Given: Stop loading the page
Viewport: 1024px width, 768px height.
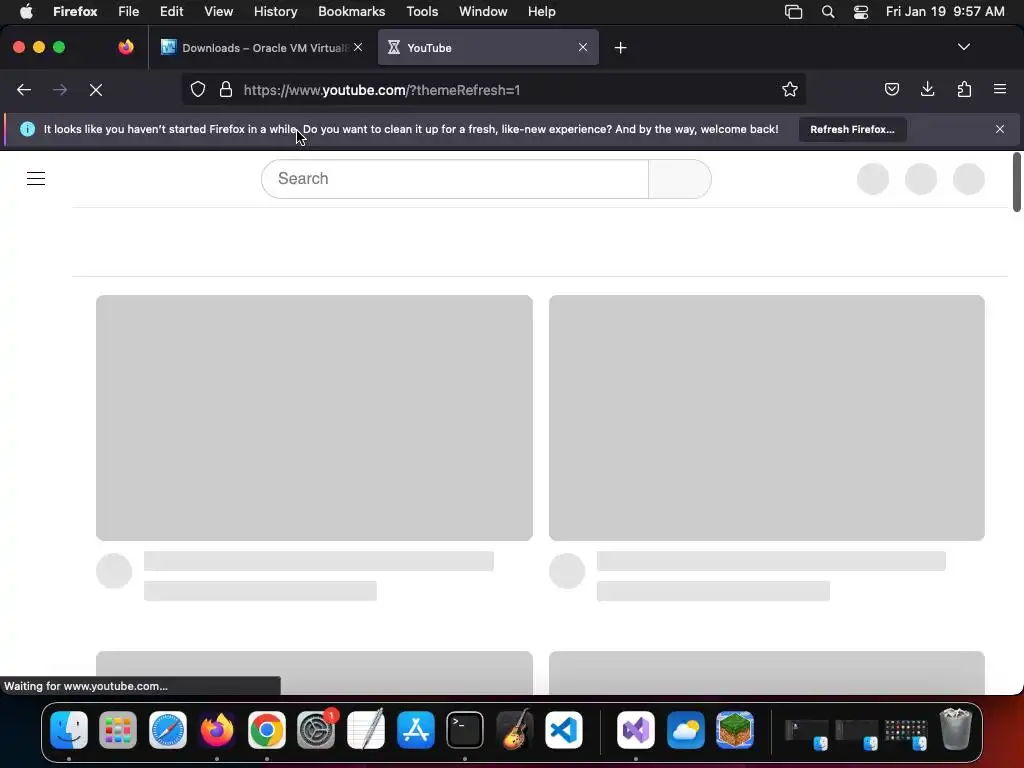Looking at the screenshot, I should pyautogui.click(x=96, y=90).
